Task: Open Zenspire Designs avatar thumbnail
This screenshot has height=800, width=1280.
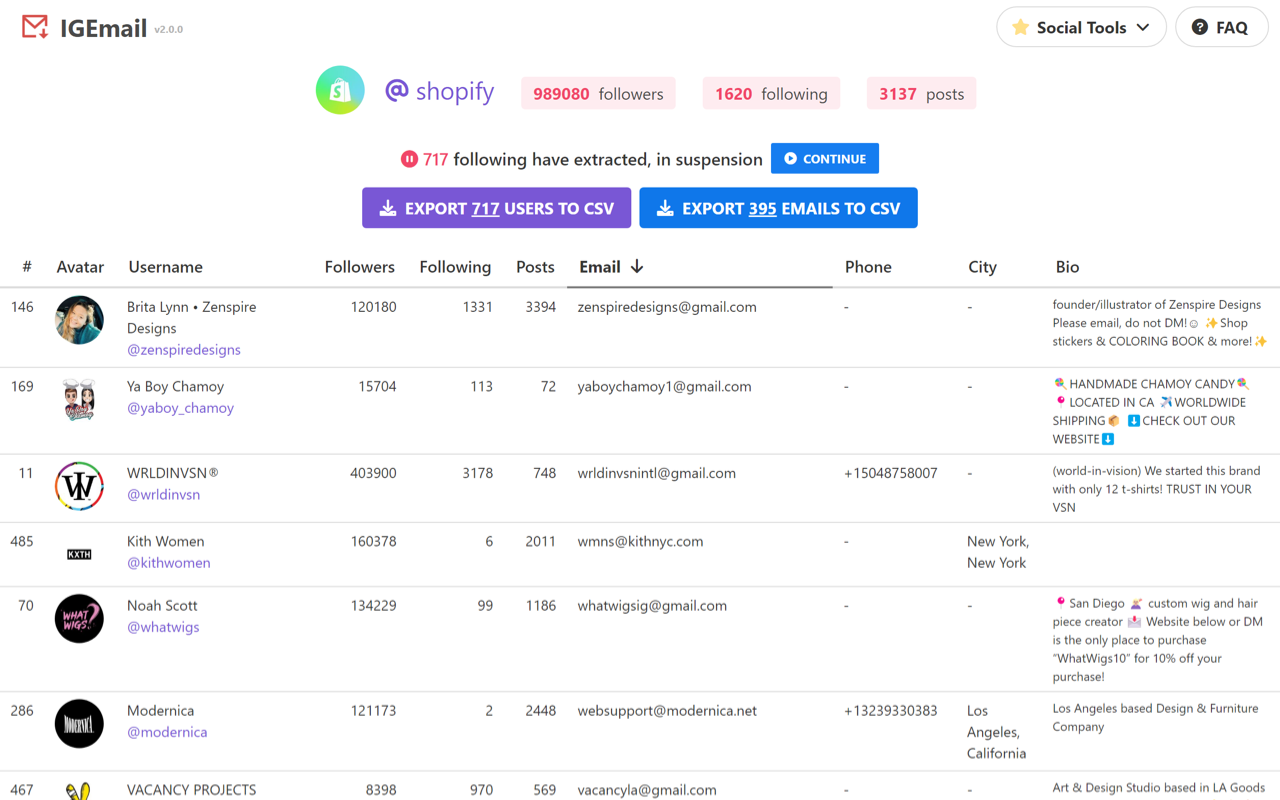Action: 79,320
